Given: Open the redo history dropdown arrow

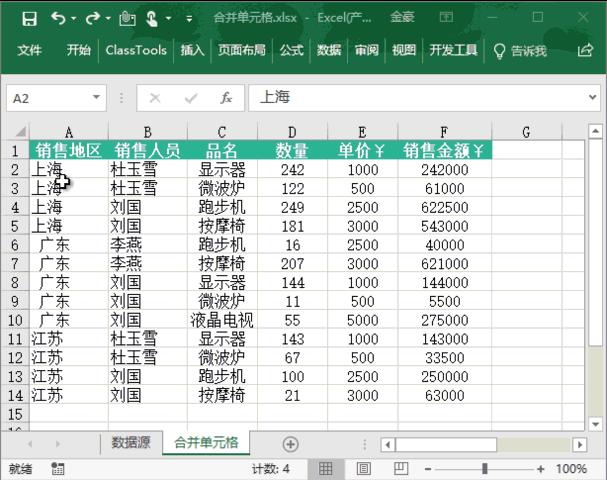Looking at the screenshot, I should (108, 18).
